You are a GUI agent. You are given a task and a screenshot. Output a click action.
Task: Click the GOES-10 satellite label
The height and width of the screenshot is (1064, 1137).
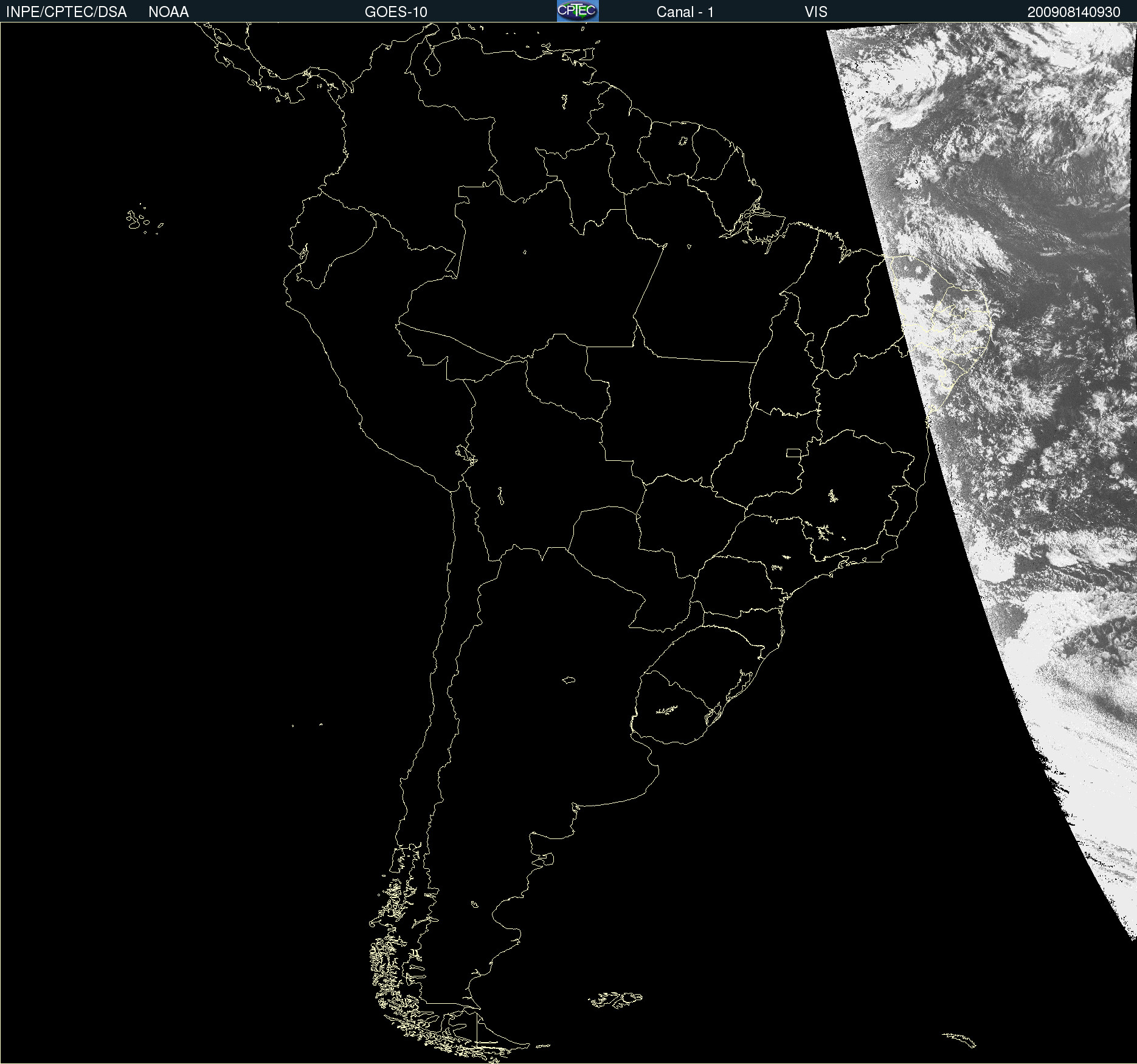tap(396, 12)
